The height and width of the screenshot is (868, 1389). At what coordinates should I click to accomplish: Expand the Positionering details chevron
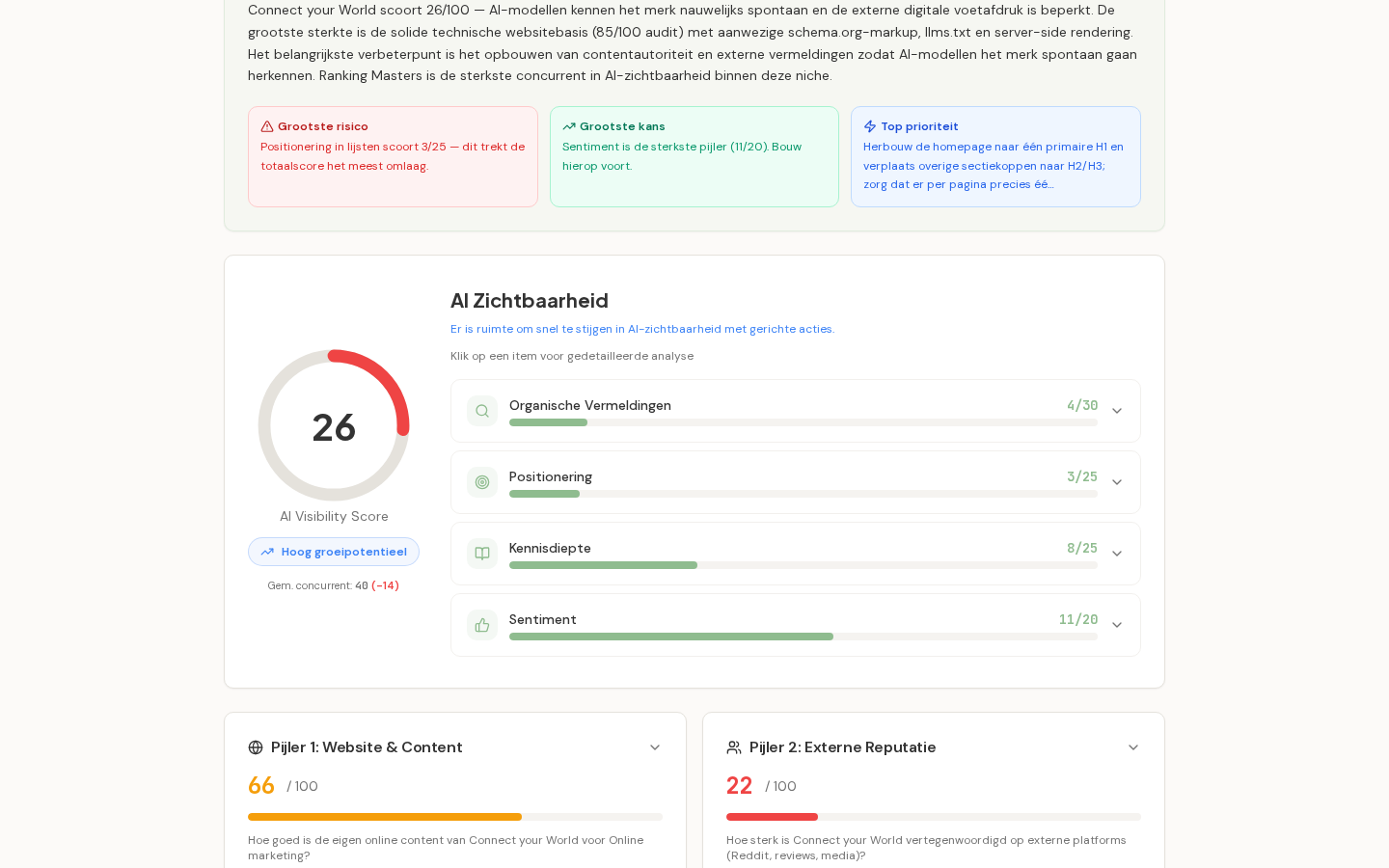coord(1117,482)
